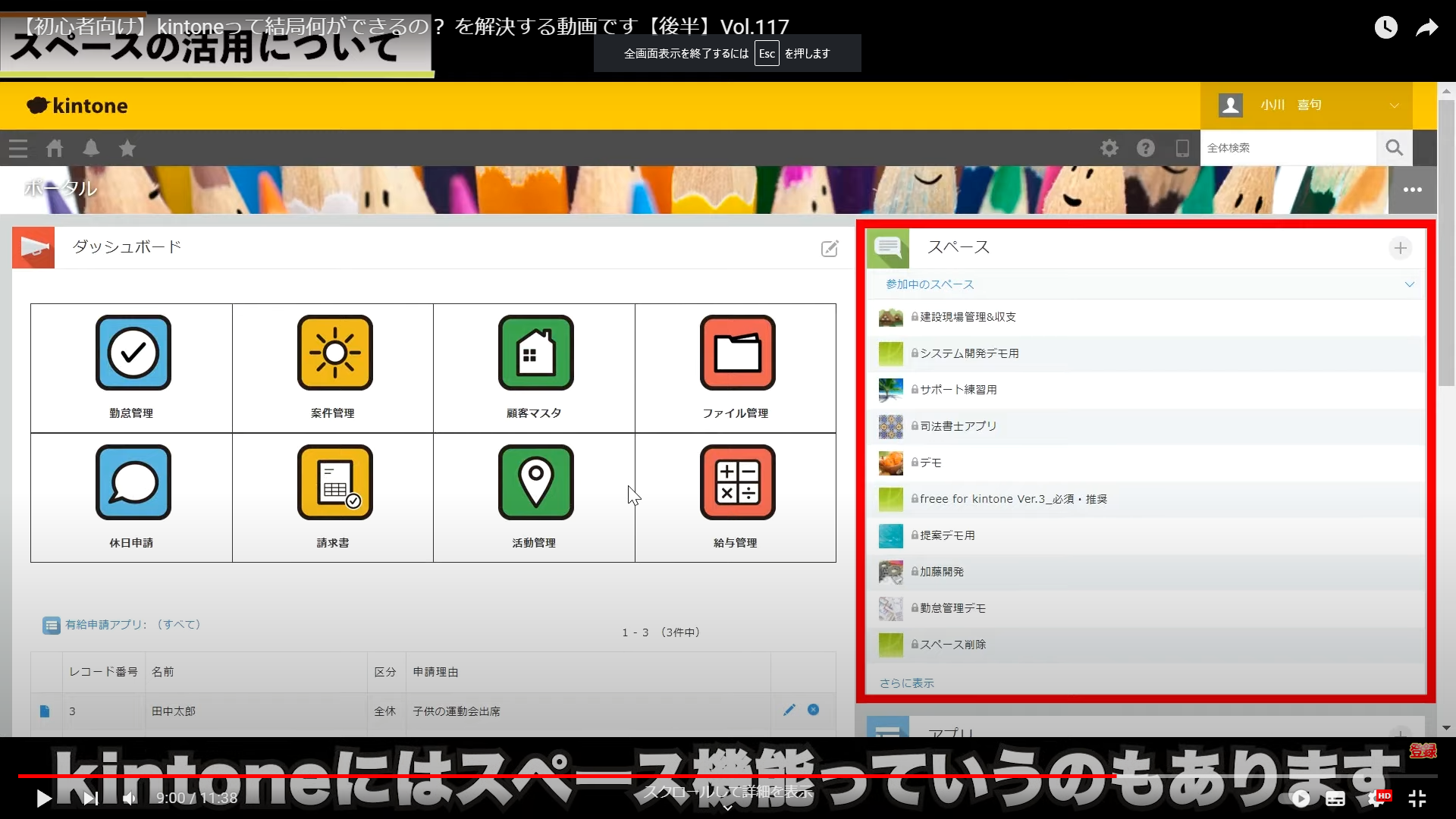Screen dimensions: 1456x819
Task: Collapse the 参加中のスペース section chevron
Action: pos(1409,285)
